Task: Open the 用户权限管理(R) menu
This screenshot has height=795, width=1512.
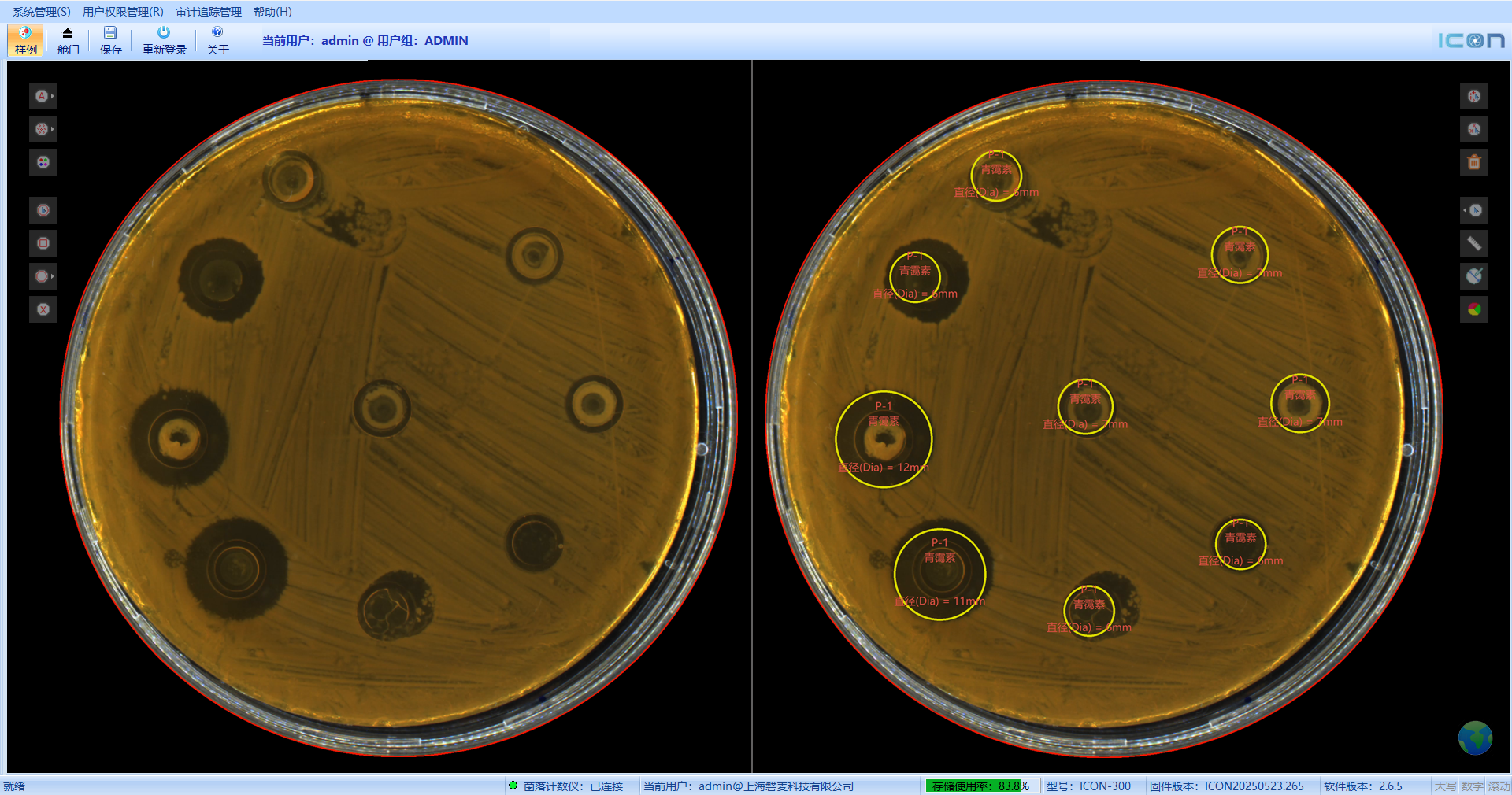Action: click(x=123, y=12)
